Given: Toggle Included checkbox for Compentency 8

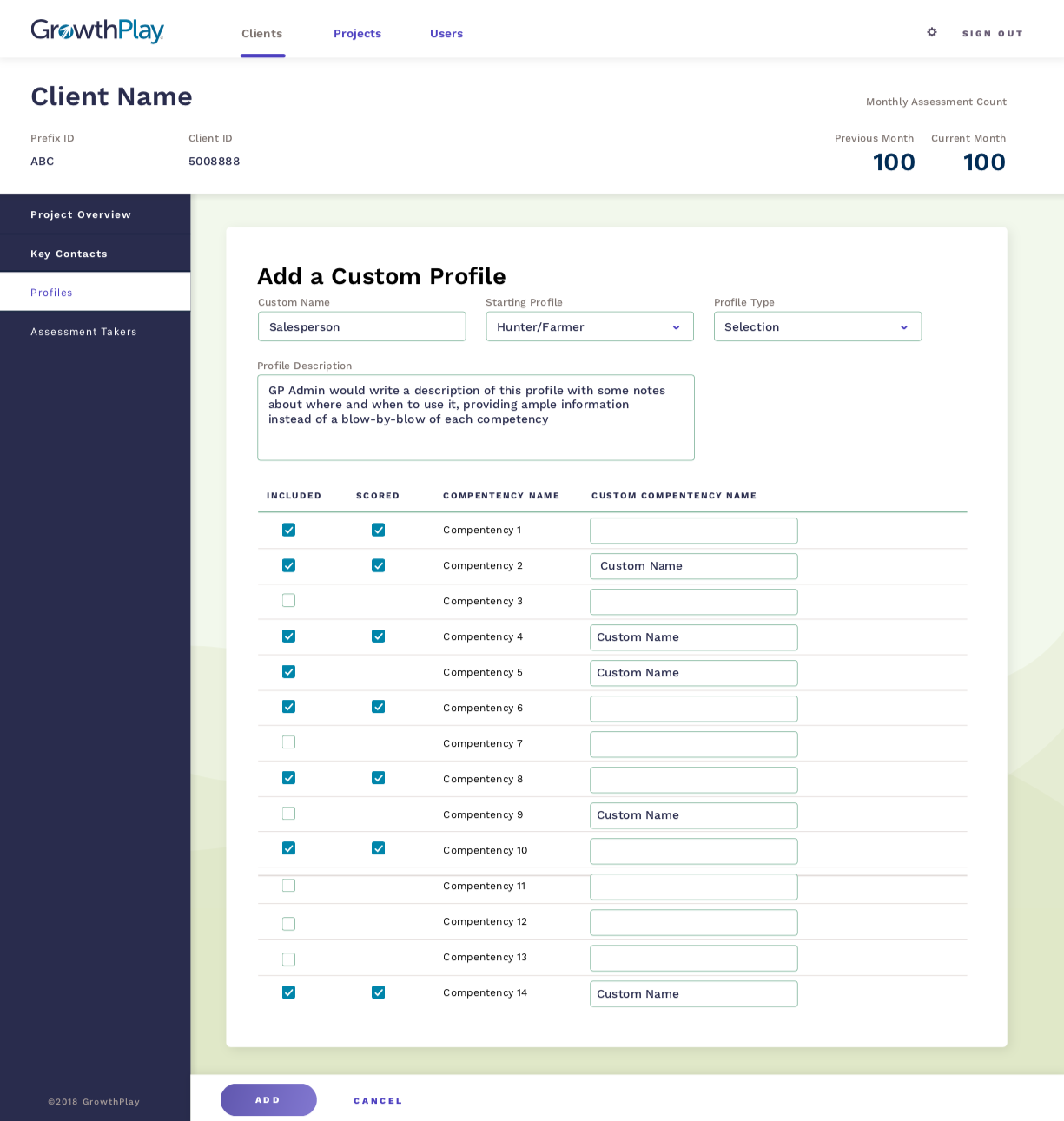Looking at the screenshot, I should pos(288,777).
